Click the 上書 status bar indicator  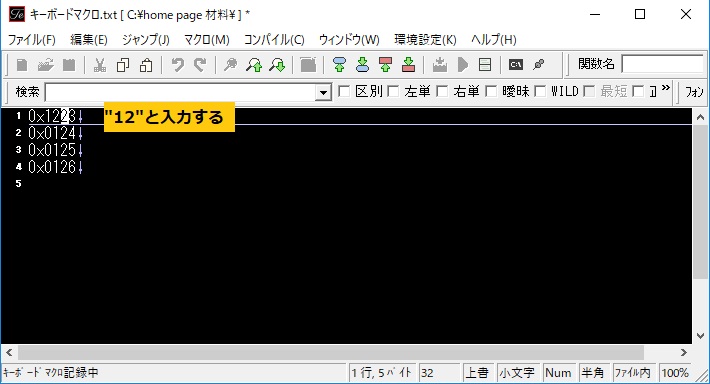[x=478, y=373]
